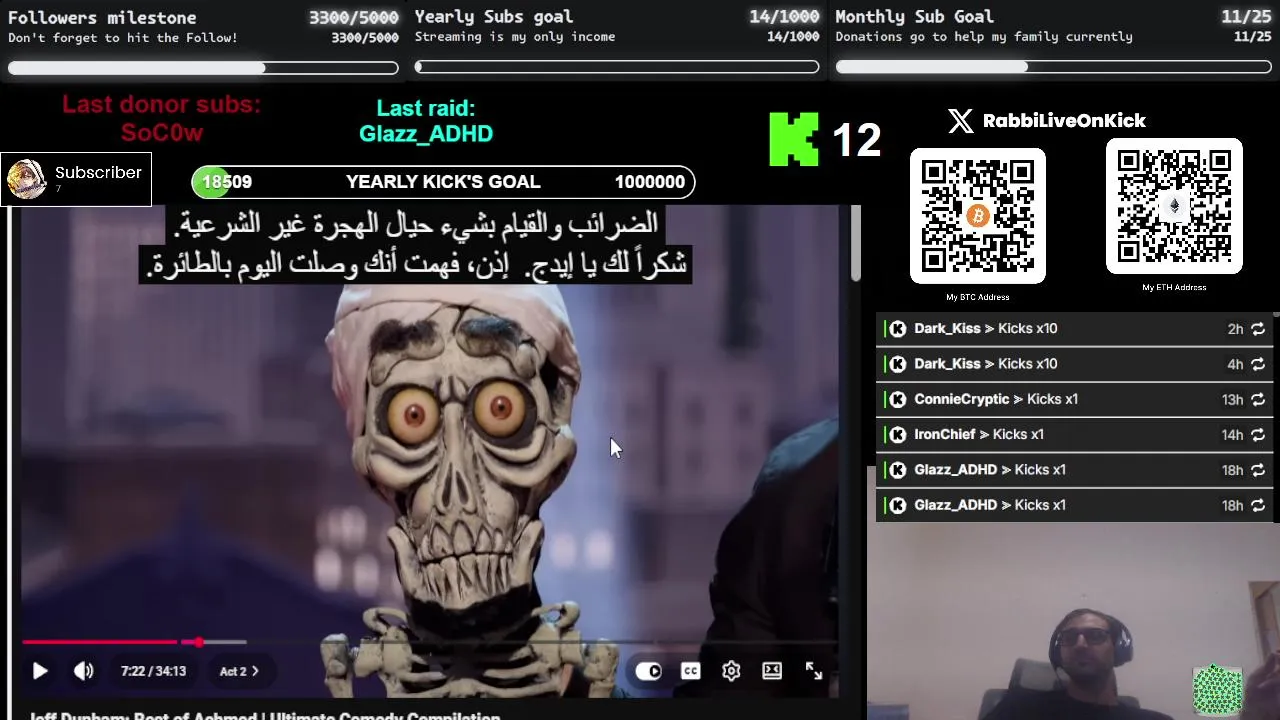1280x720 pixels.
Task: Click the 1000000 Kicks target value
Action: (x=650, y=182)
